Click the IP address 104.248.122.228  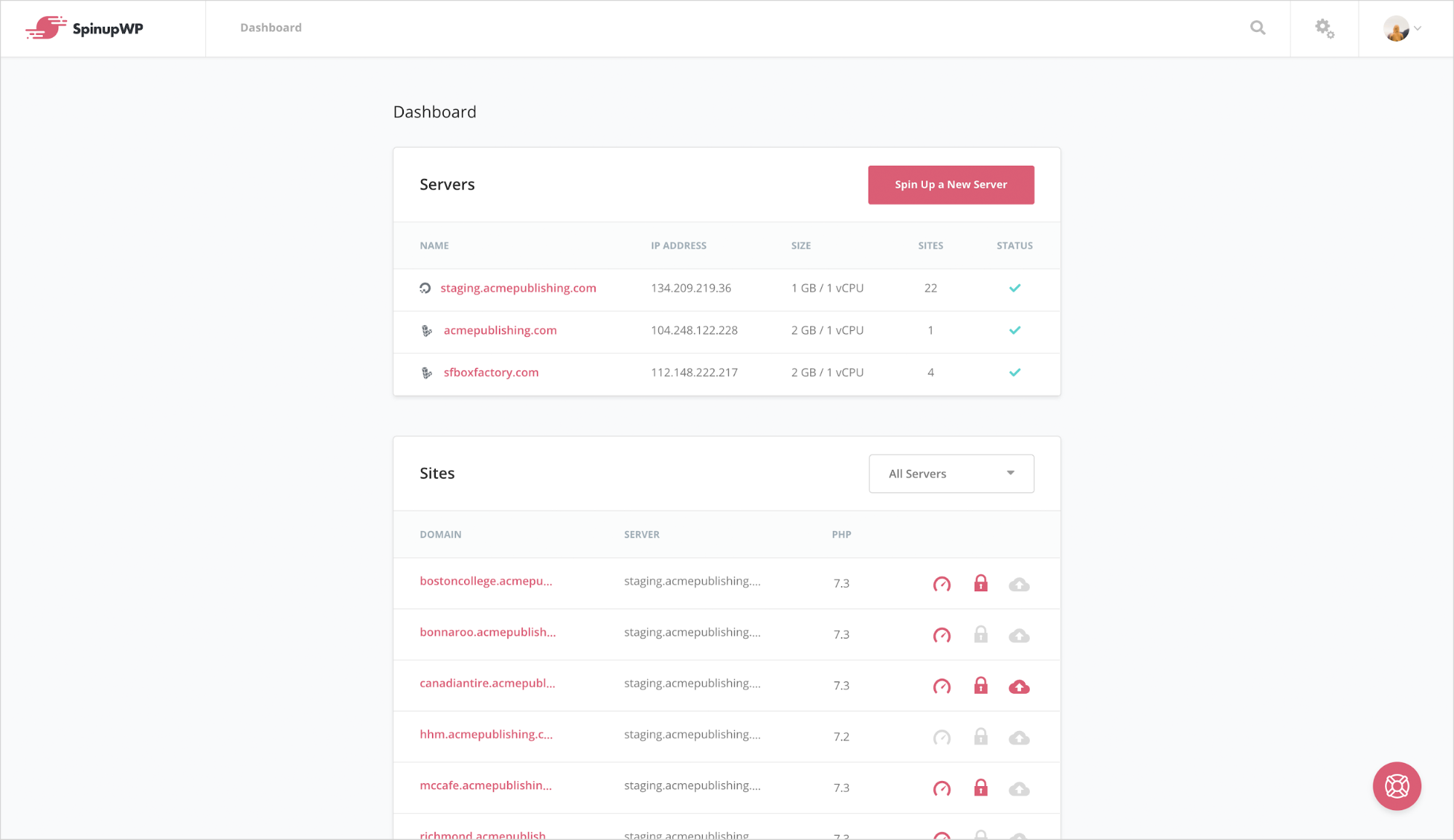tap(694, 330)
